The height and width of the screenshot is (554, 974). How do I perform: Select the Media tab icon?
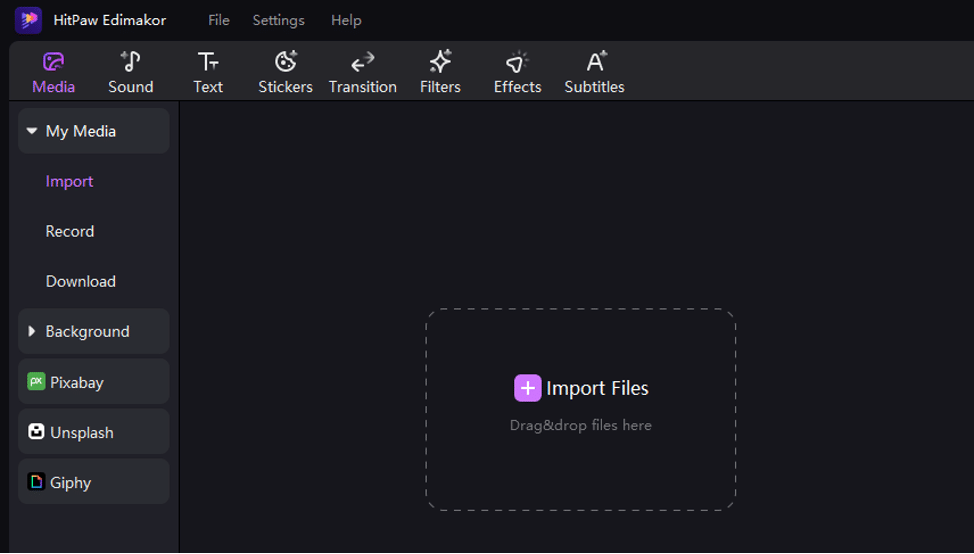pos(54,62)
